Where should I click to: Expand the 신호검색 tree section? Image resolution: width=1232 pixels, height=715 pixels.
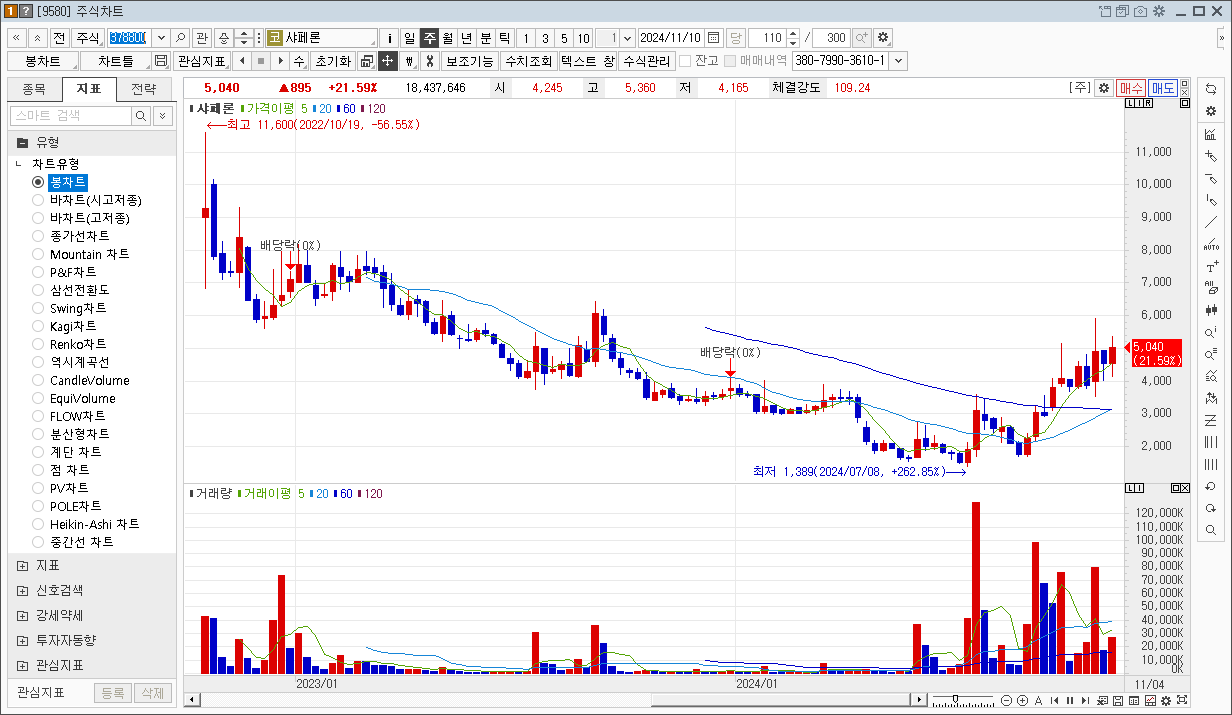point(22,590)
